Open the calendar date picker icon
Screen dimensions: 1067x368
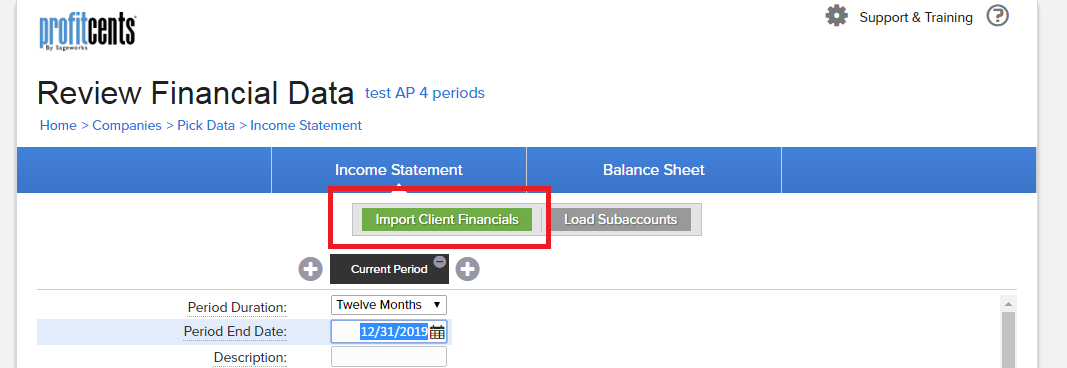point(437,332)
